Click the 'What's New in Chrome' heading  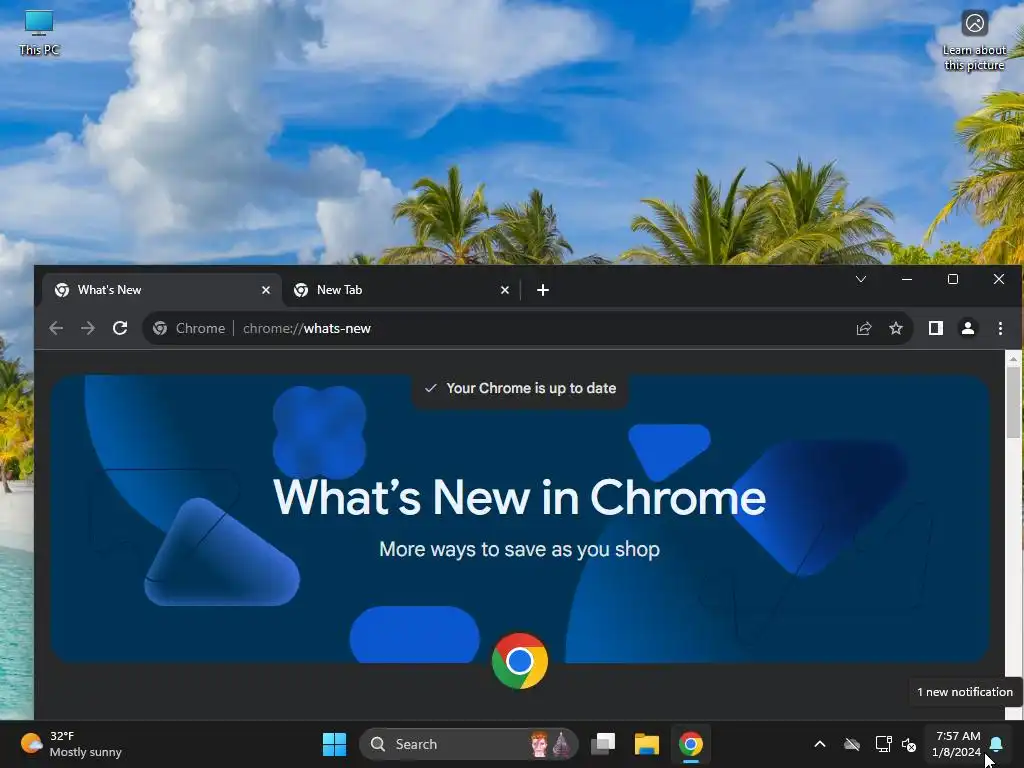(519, 498)
